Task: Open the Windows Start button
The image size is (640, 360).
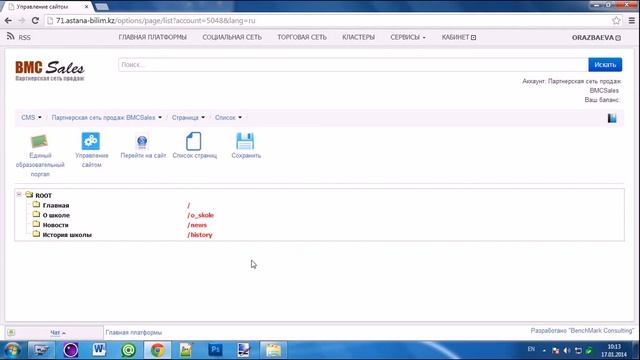Action: (12, 350)
